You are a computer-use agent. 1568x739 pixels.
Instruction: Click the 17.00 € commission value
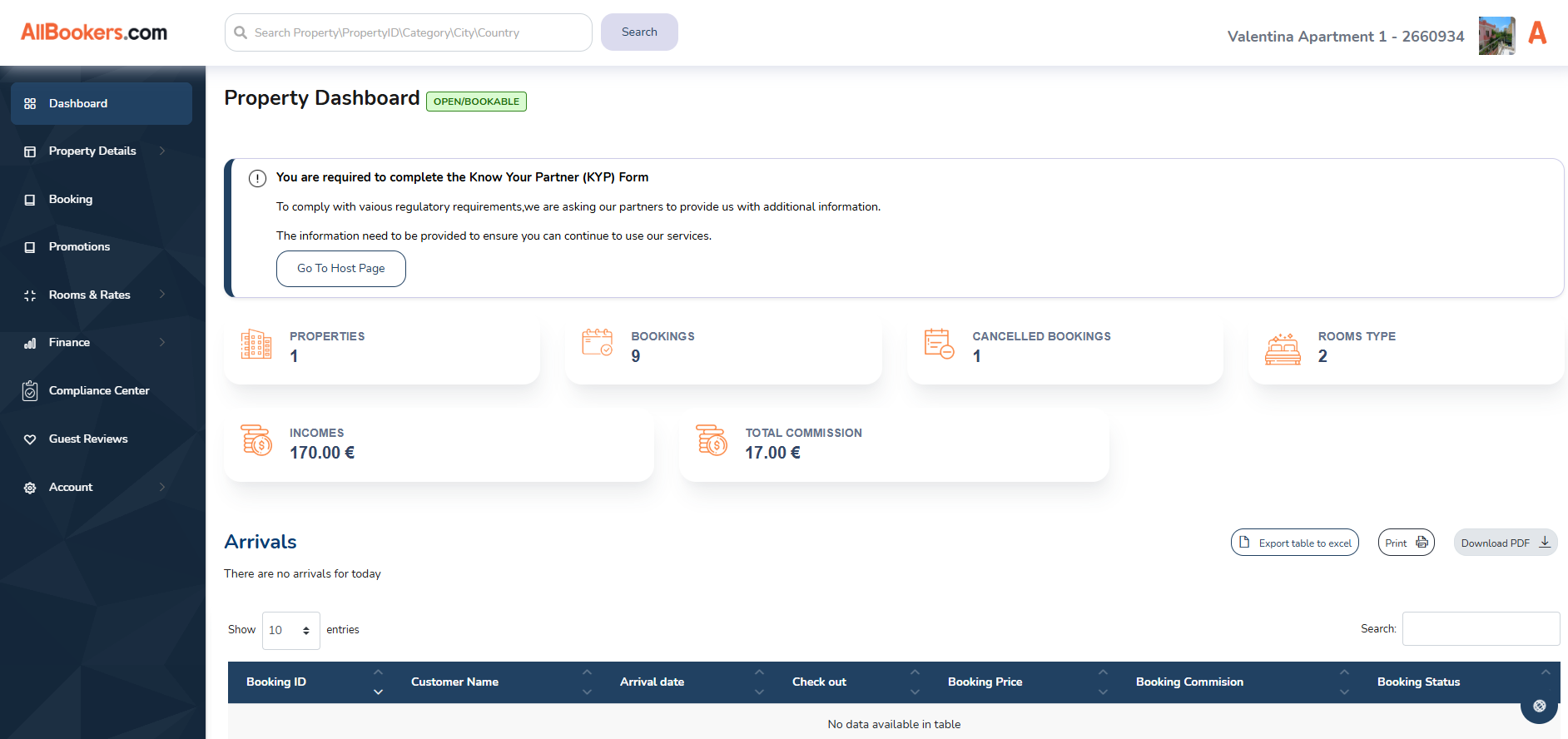(773, 454)
